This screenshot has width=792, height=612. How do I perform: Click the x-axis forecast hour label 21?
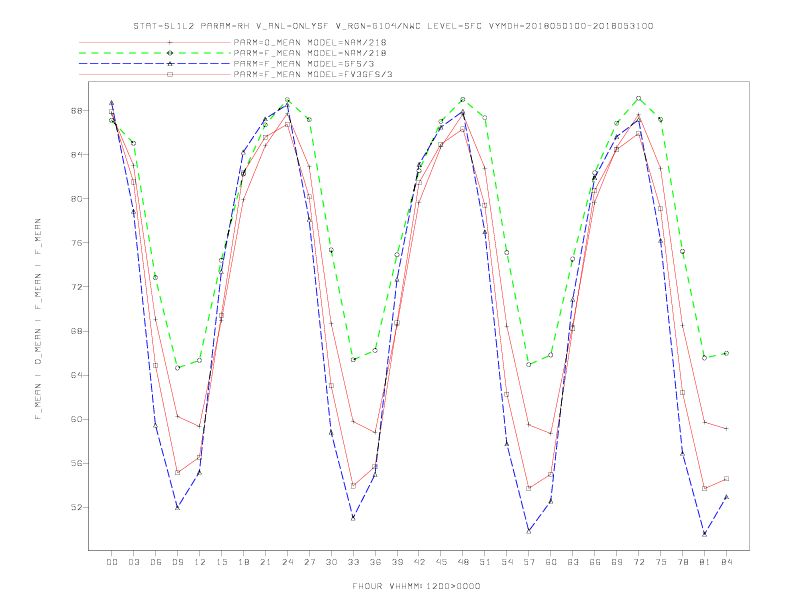265,562
